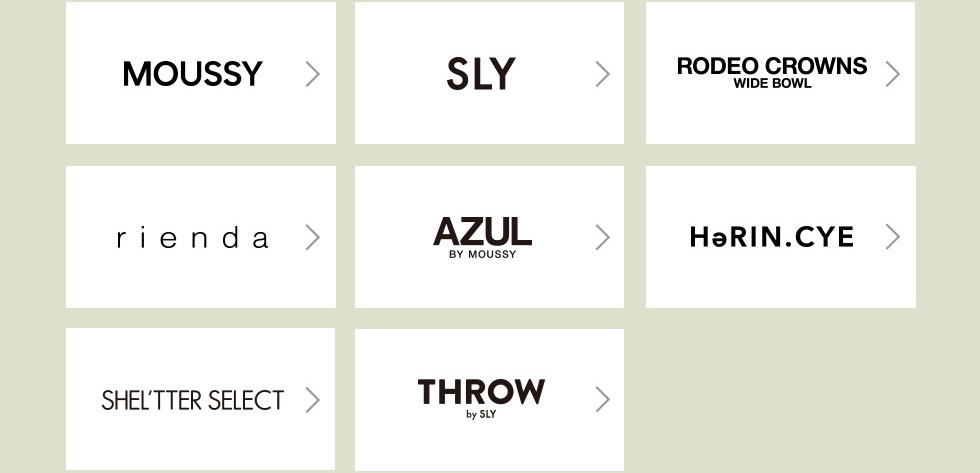Click the MOUSSY brand logo
The image size is (980, 473).
[192, 74]
